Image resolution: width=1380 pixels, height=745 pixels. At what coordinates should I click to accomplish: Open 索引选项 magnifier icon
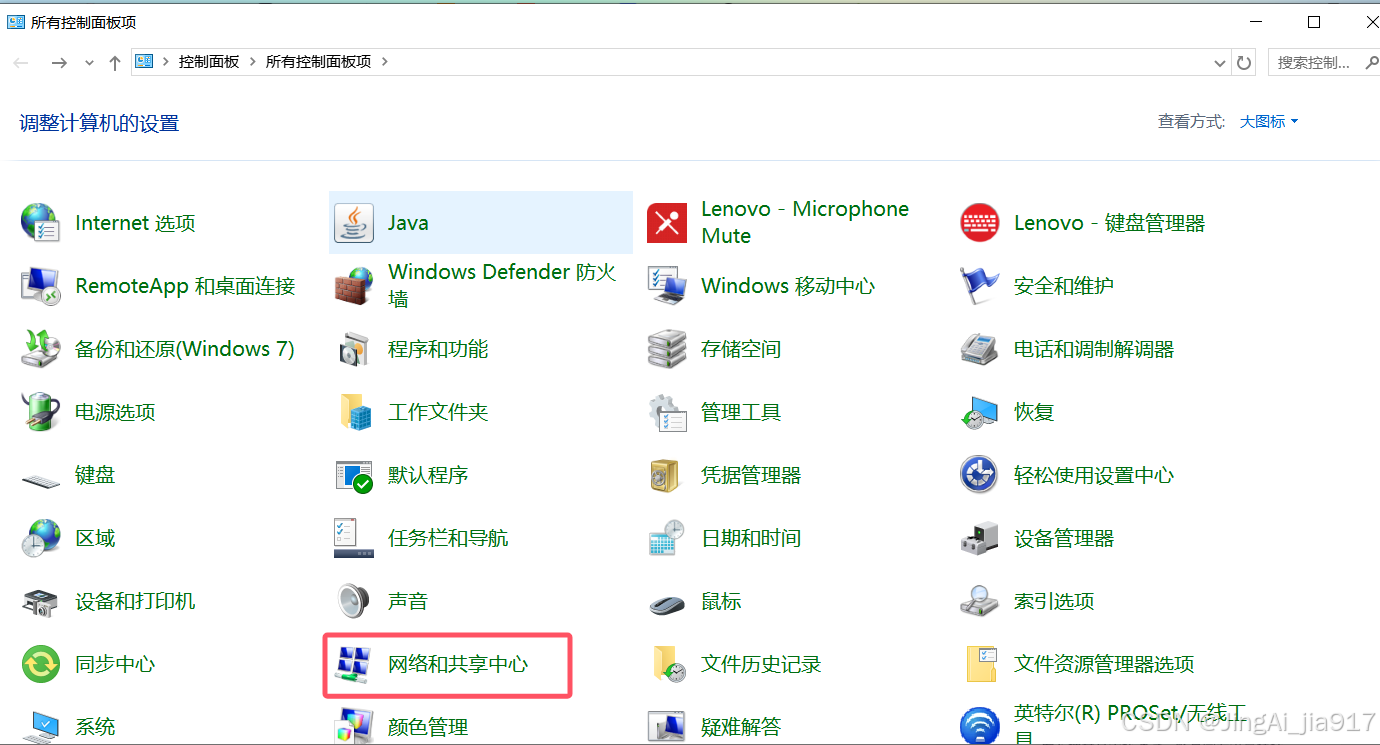979,601
